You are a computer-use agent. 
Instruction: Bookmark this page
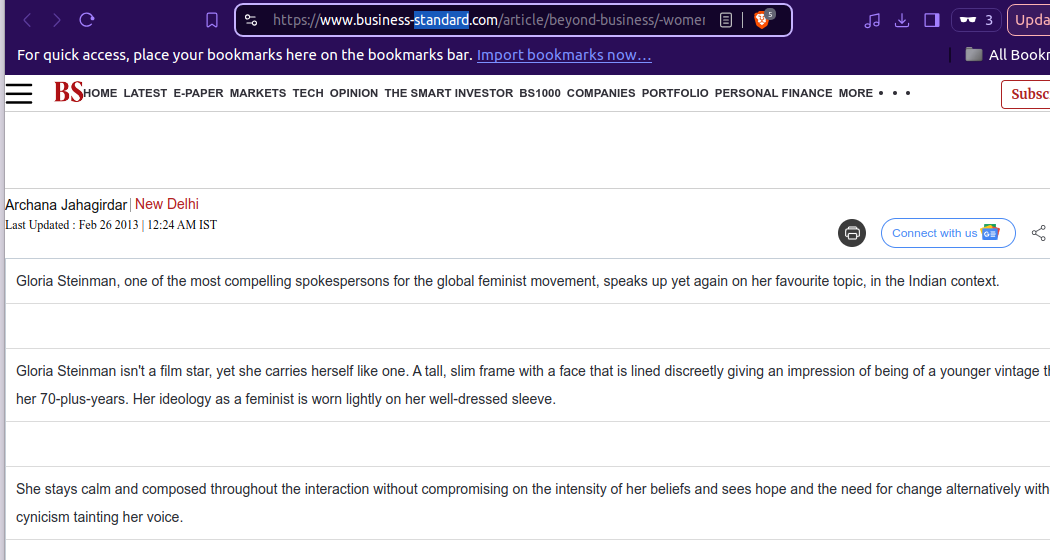[212, 20]
